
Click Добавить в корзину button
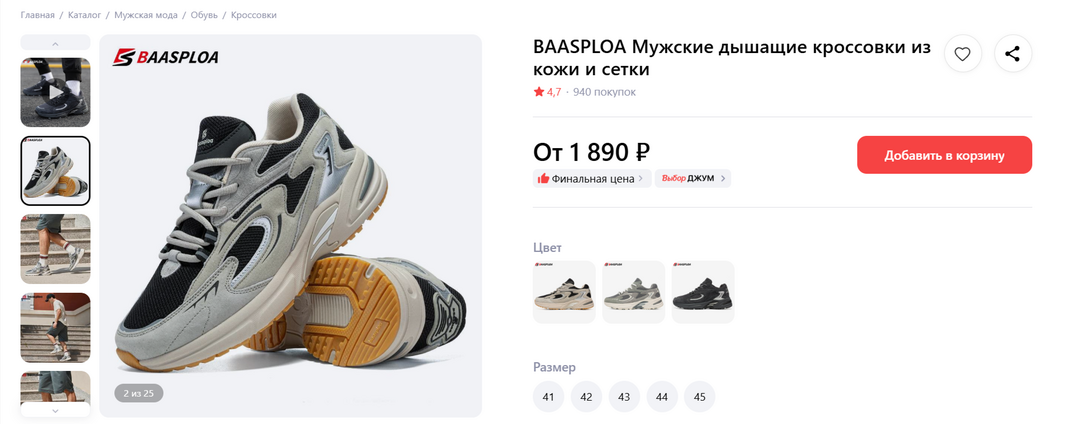pos(944,155)
